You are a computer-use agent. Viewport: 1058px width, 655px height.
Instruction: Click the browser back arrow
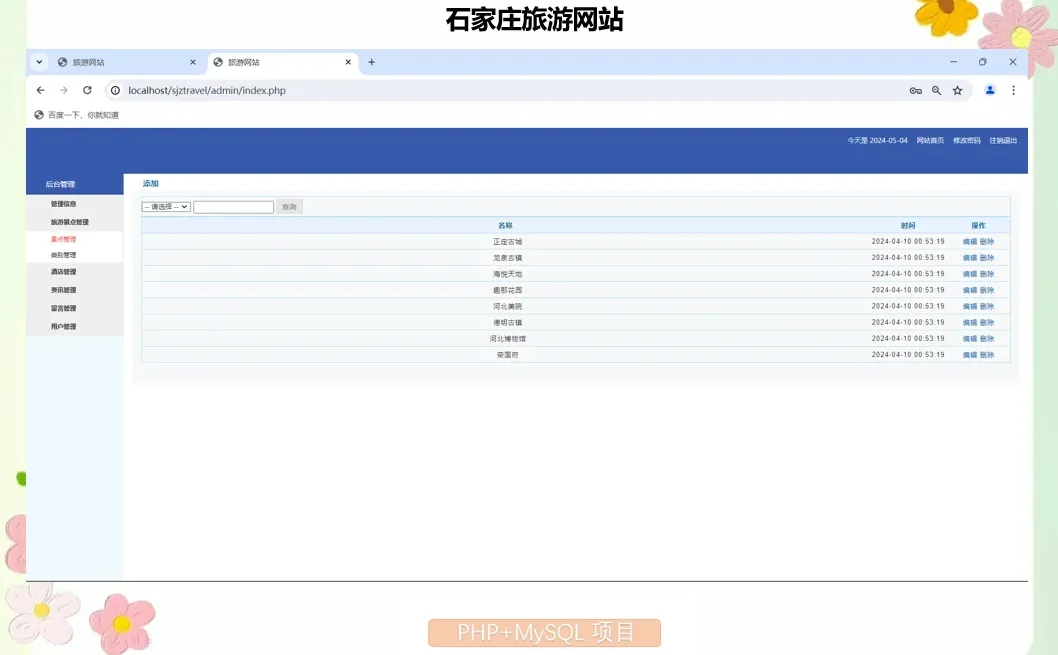tap(40, 90)
